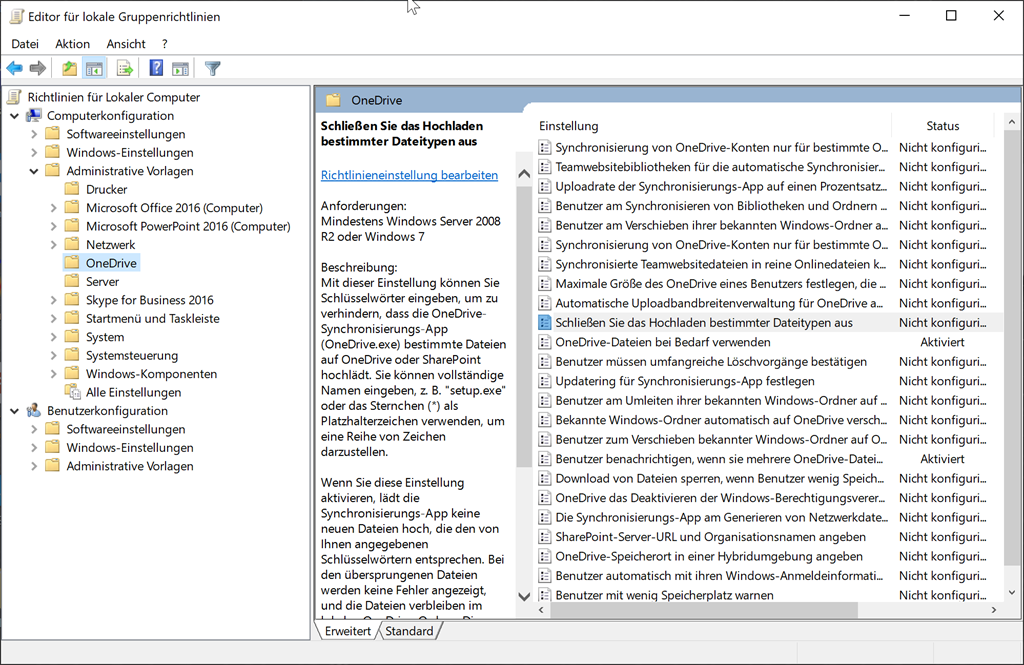Viewport: 1024px width, 665px height.
Task: Toggle the Show/Hide Console Tree icon
Action: click(94, 68)
